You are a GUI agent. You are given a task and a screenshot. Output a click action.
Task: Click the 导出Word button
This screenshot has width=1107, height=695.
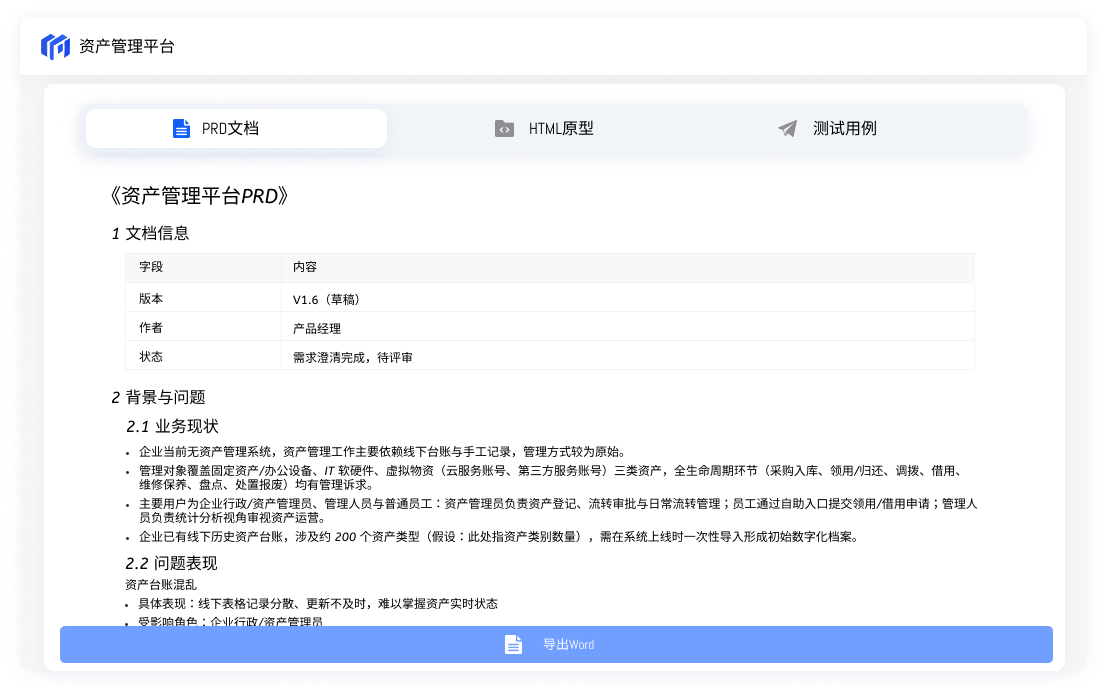[556, 644]
